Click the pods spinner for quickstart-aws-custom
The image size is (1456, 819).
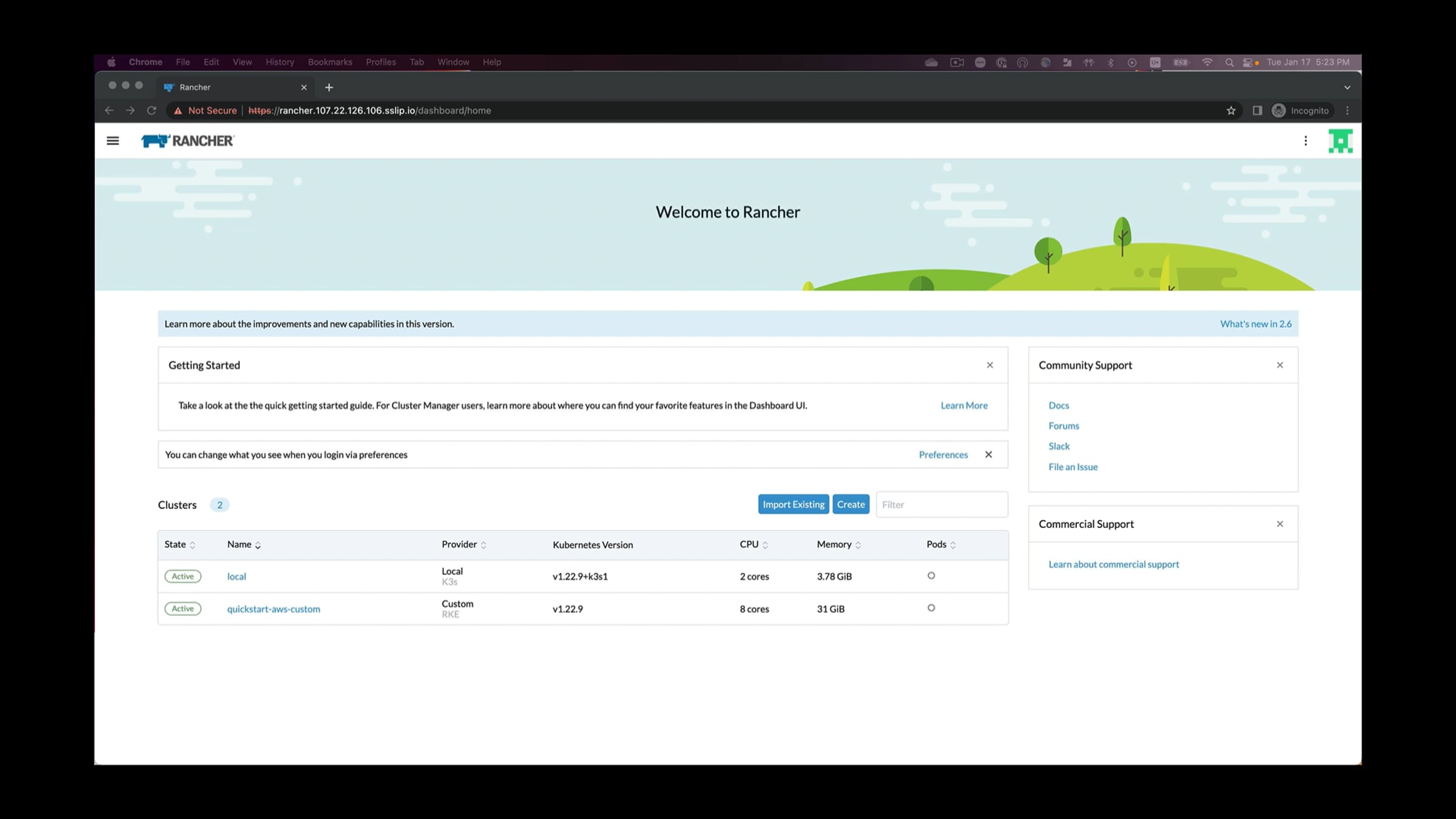931,608
